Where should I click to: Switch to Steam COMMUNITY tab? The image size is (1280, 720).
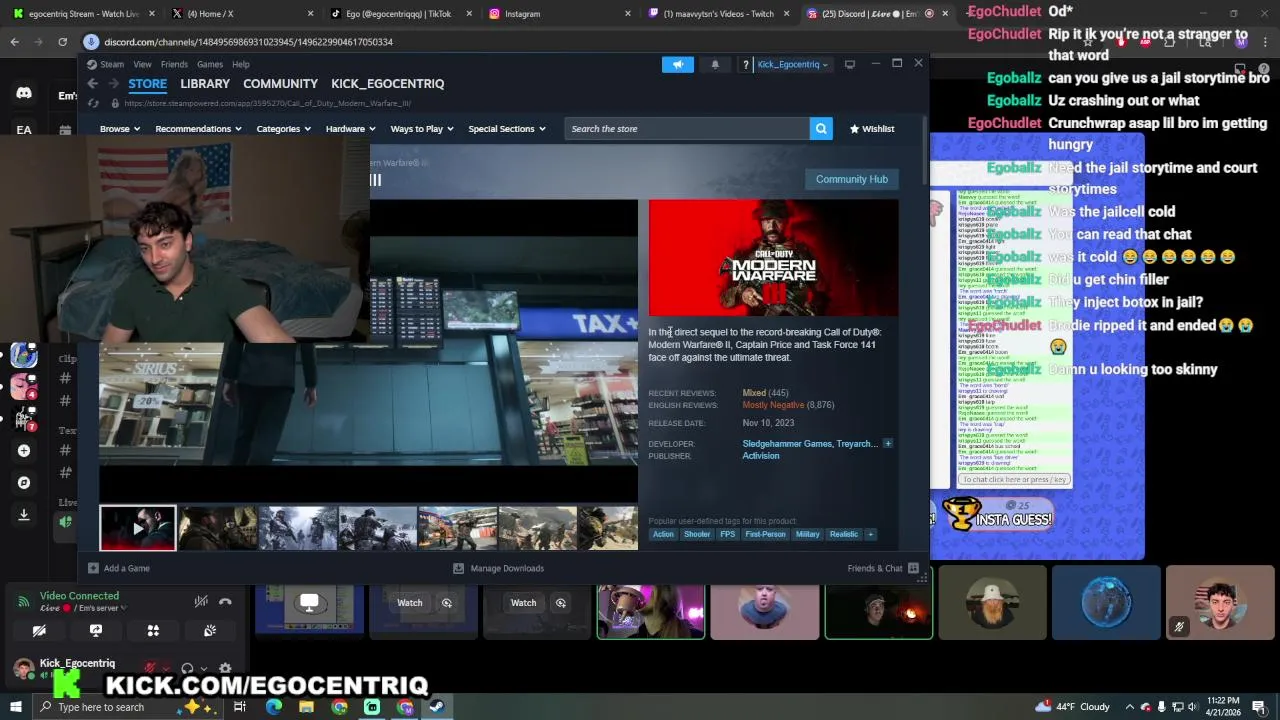[x=280, y=84]
